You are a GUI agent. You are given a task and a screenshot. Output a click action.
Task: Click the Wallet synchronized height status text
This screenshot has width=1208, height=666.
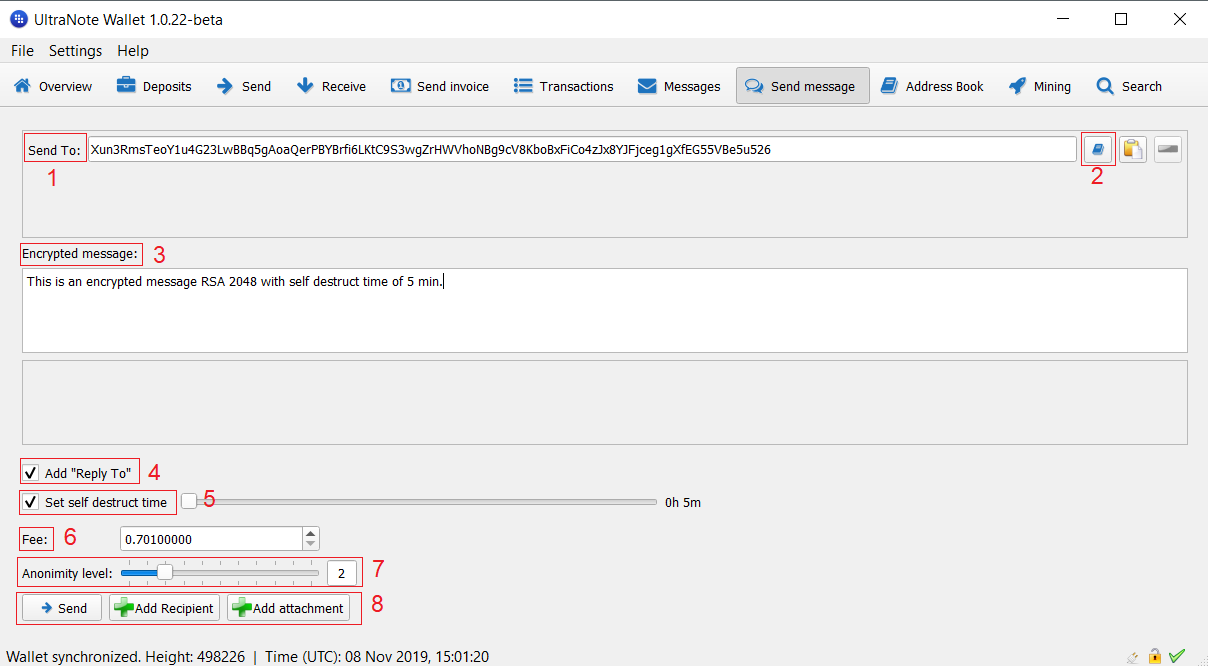pyautogui.click(x=125, y=657)
